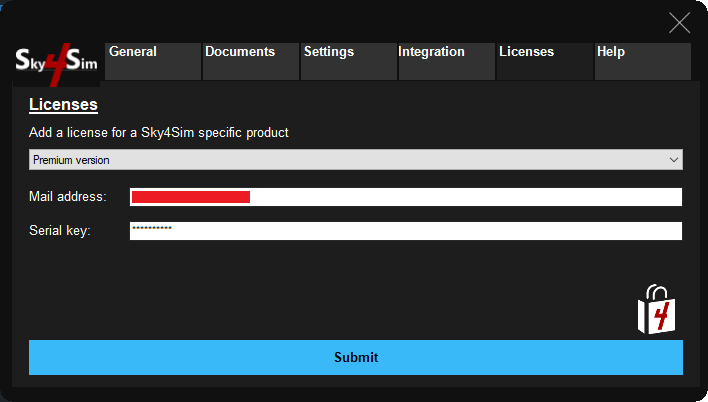Open the Documents tab
Image resolution: width=708 pixels, height=402 pixels.
(x=251, y=61)
